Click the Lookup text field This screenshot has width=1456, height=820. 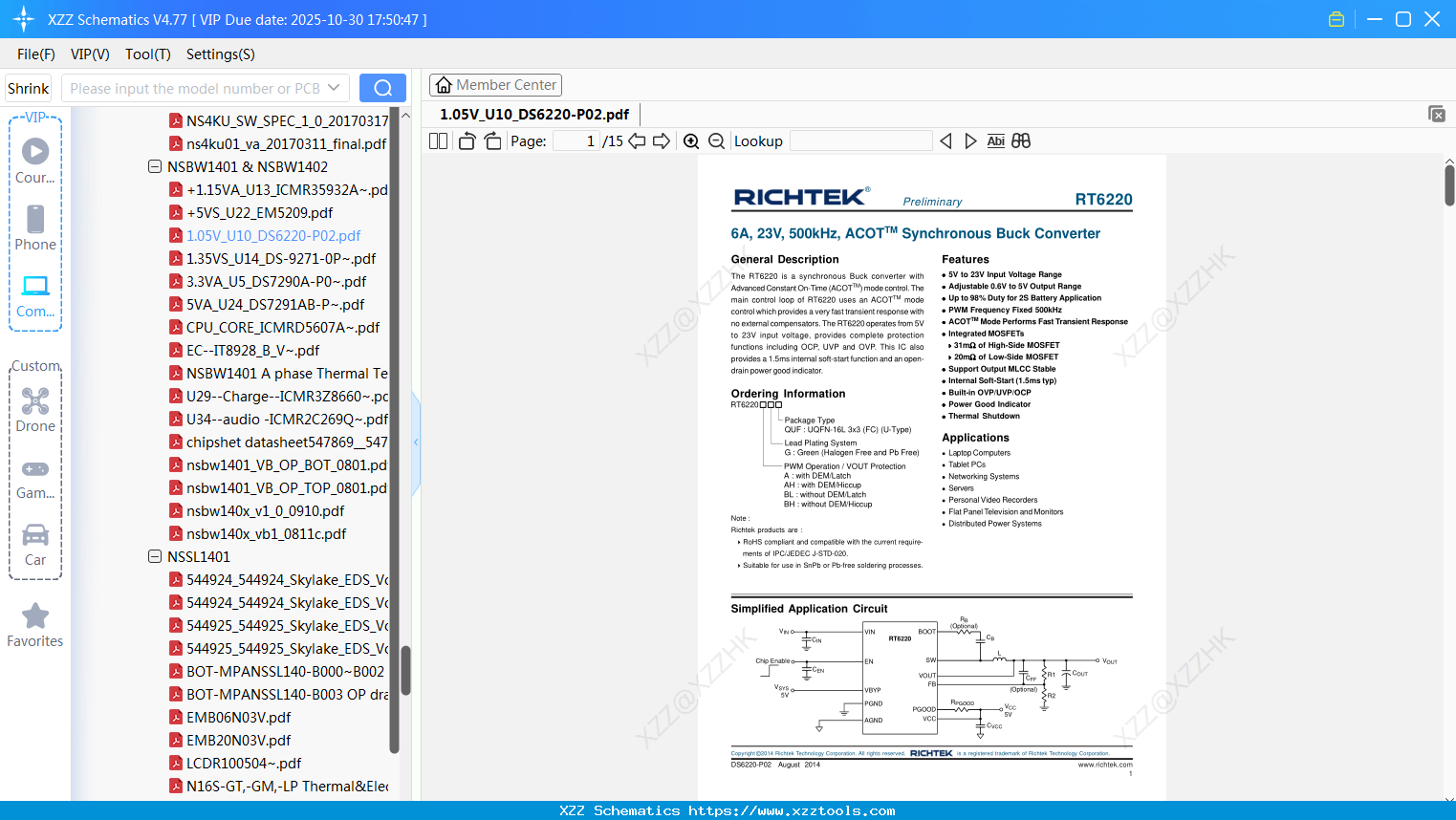[860, 141]
